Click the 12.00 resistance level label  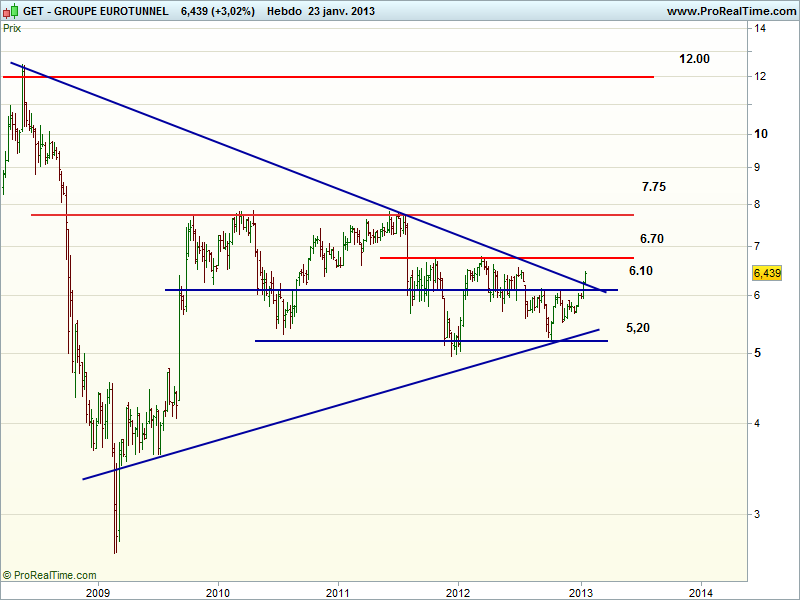click(x=694, y=59)
